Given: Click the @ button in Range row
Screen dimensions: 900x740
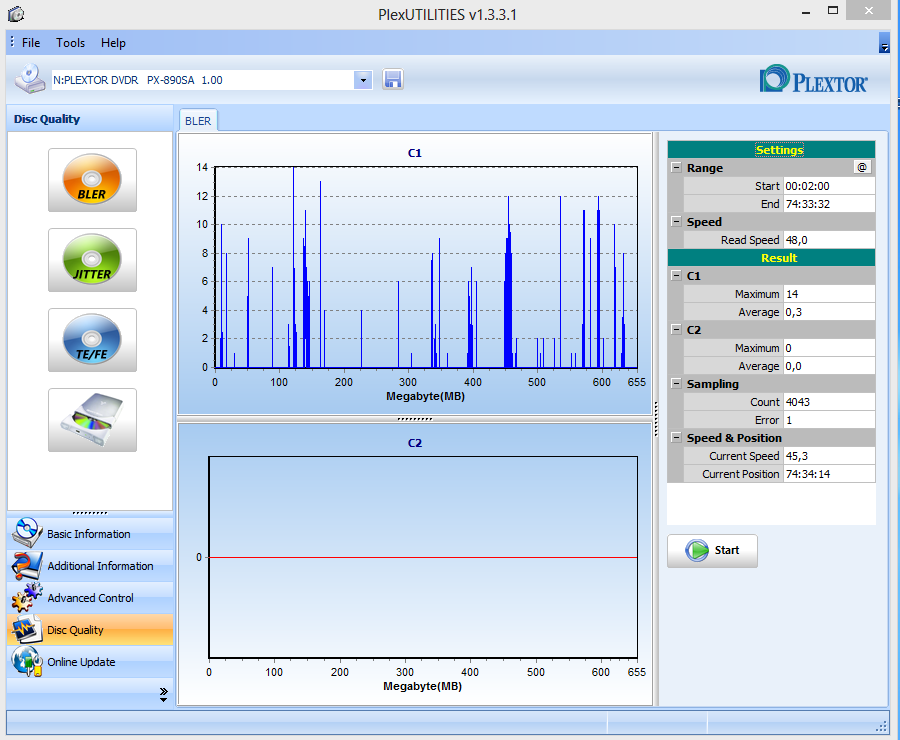Looking at the screenshot, I should [862, 167].
